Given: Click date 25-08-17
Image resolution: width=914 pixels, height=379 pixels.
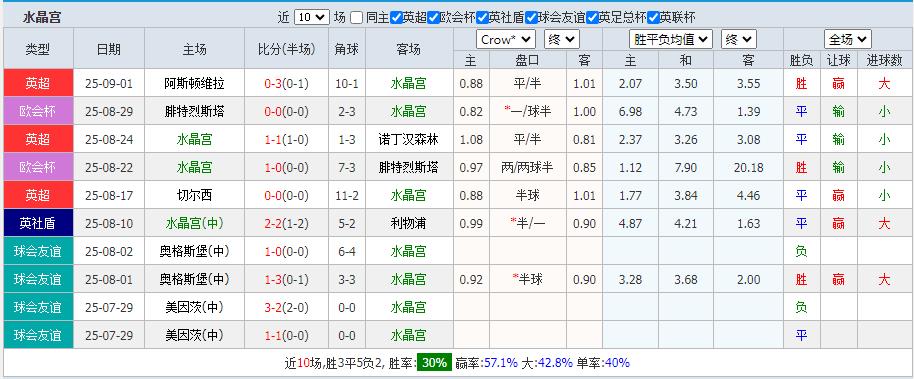Looking at the screenshot, I should coord(109,195).
